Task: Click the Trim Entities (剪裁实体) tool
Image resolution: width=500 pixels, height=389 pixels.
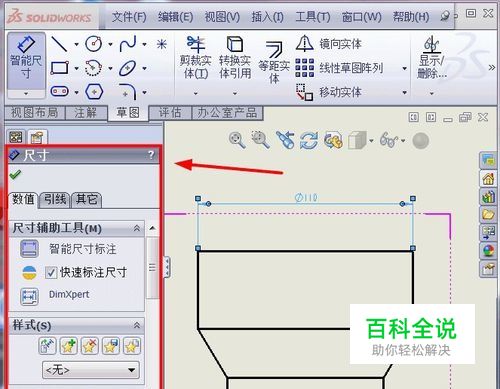Action: tap(196, 58)
